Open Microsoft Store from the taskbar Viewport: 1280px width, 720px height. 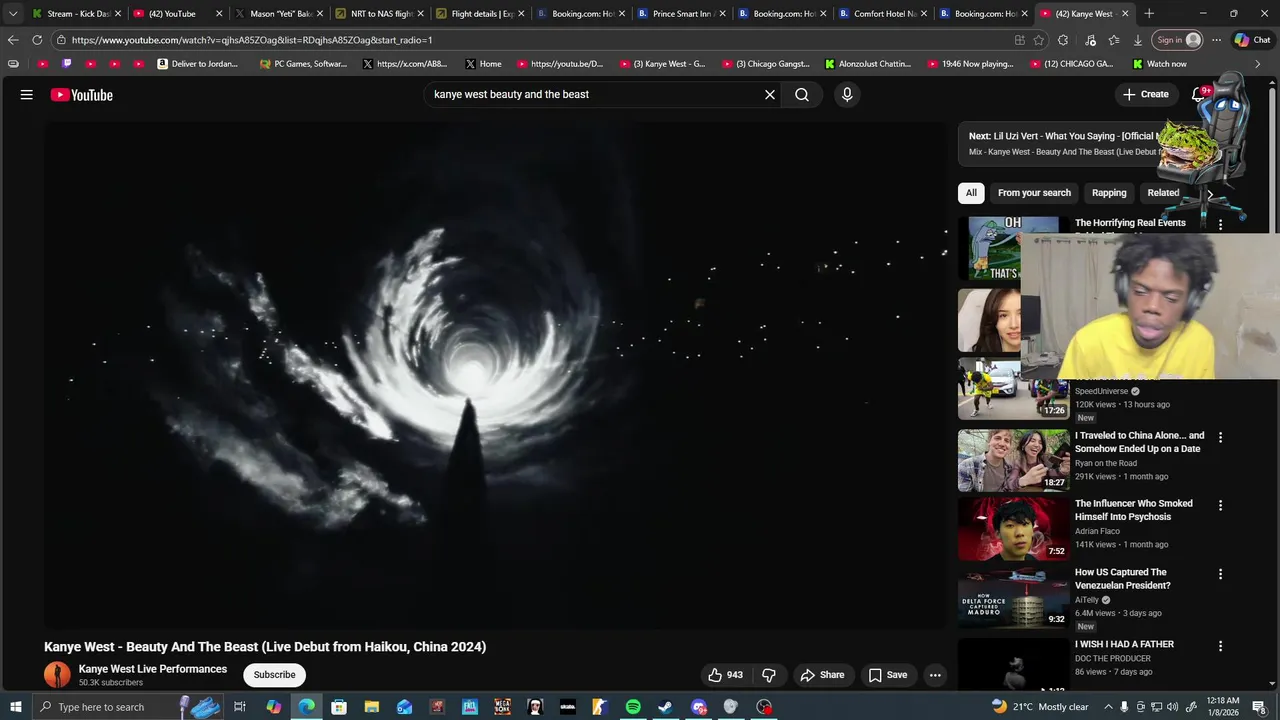coord(339,707)
